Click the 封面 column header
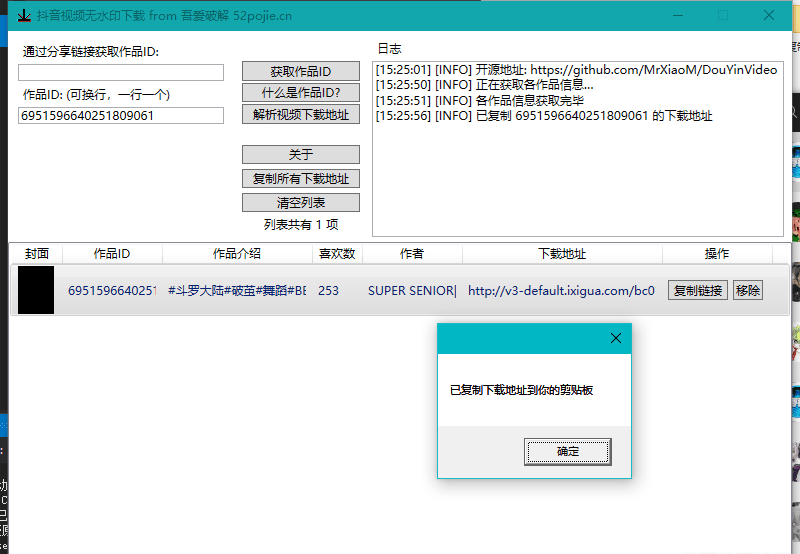The width and height of the screenshot is (800, 554). 37,254
